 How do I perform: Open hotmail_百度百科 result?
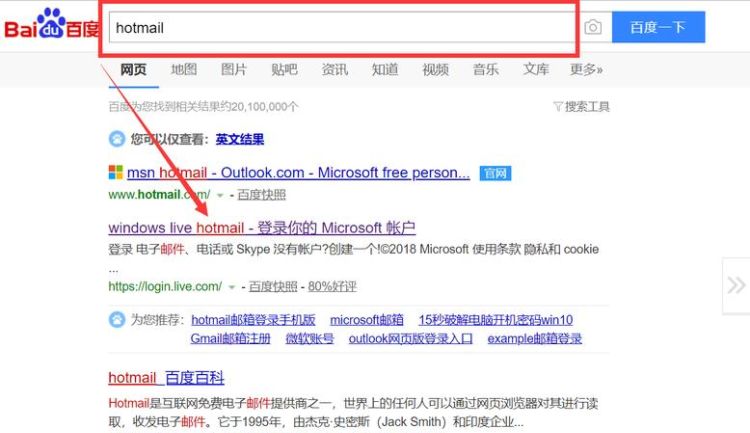click(166, 377)
